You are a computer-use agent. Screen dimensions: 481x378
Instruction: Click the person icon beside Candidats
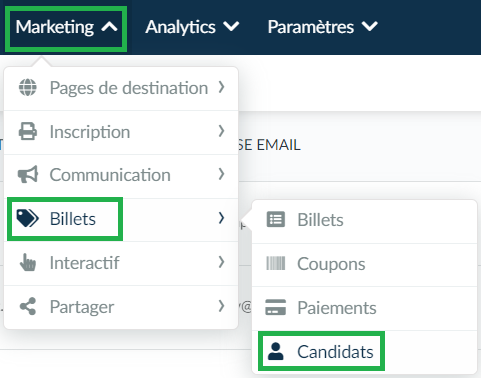pos(276,351)
